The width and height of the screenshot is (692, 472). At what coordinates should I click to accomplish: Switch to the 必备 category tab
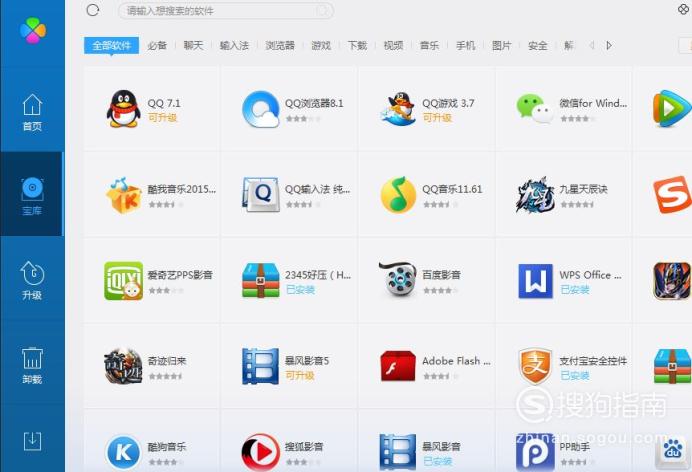pos(157,45)
